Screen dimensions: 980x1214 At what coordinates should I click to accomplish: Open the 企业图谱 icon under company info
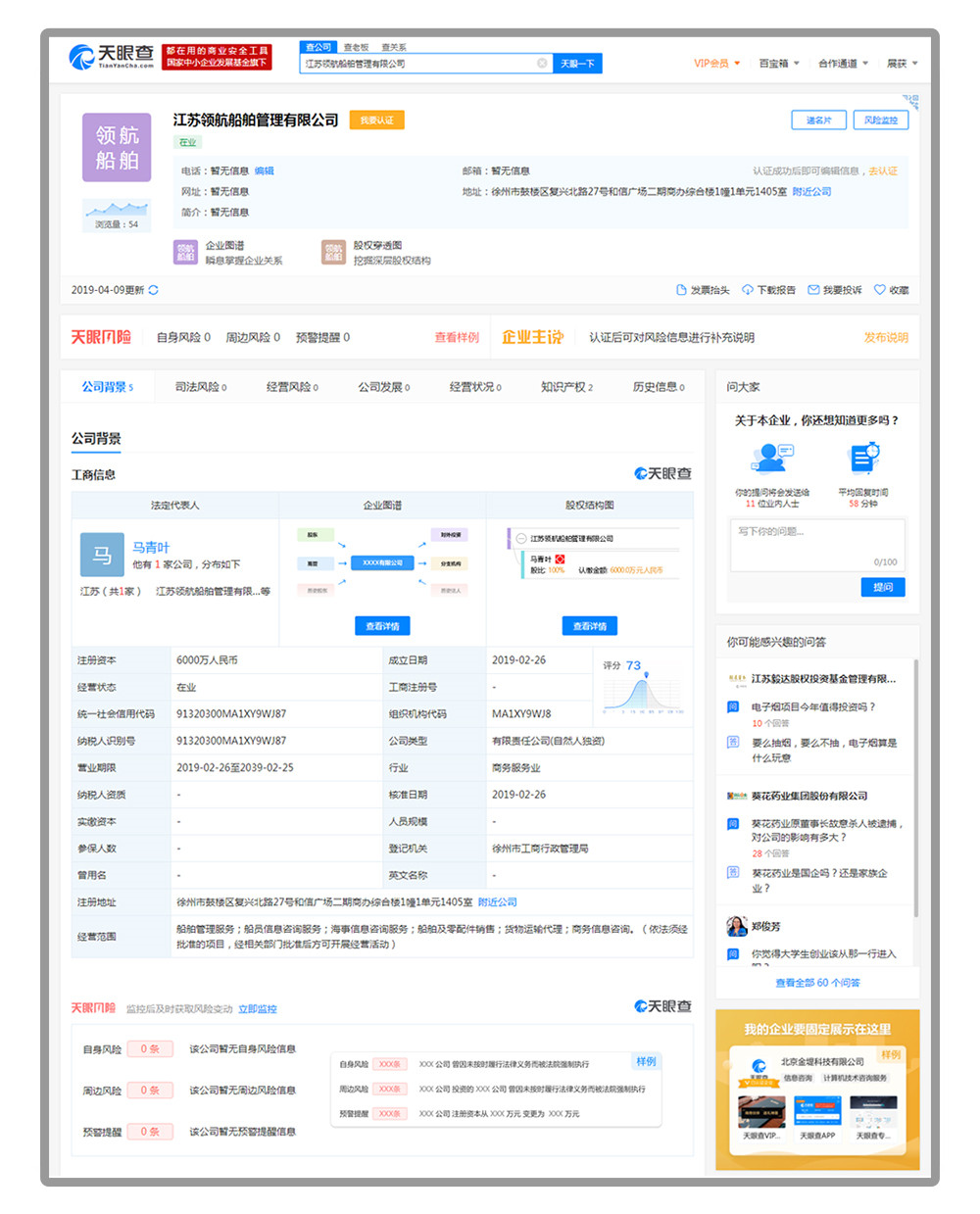(185, 253)
